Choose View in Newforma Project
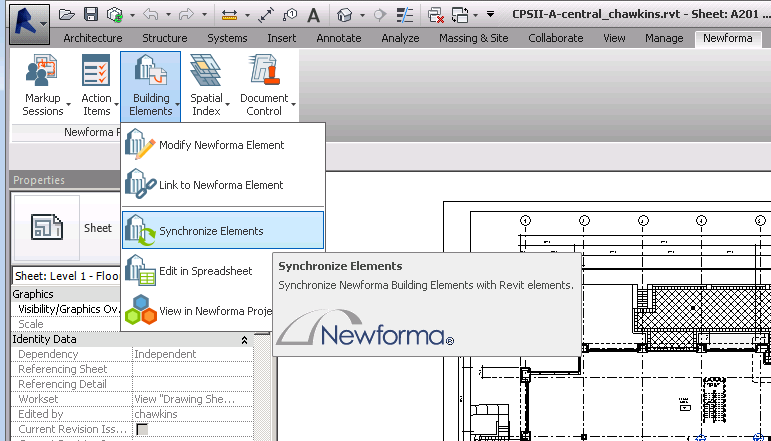 coord(198,311)
